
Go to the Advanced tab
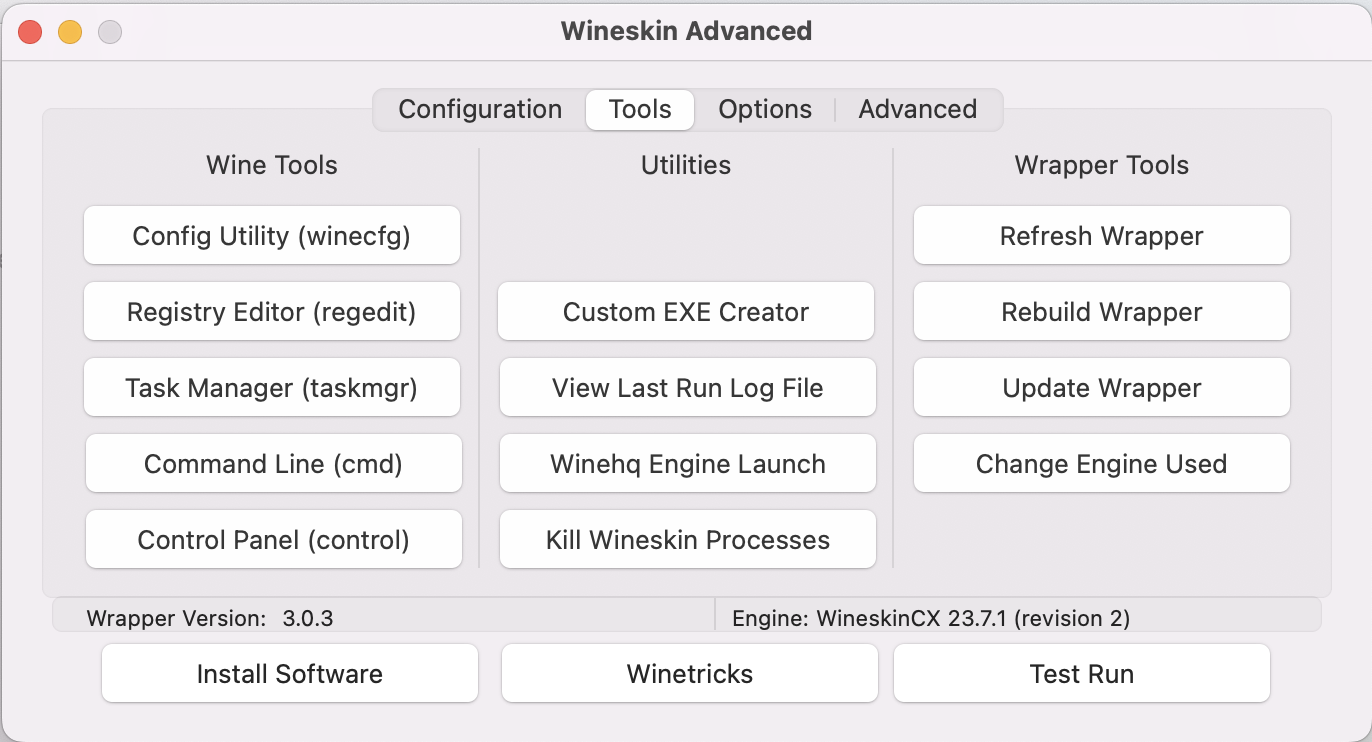918,109
